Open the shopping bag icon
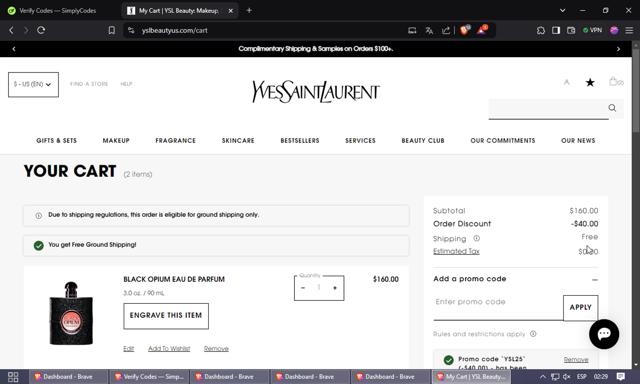The width and height of the screenshot is (640, 384). tap(616, 82)
